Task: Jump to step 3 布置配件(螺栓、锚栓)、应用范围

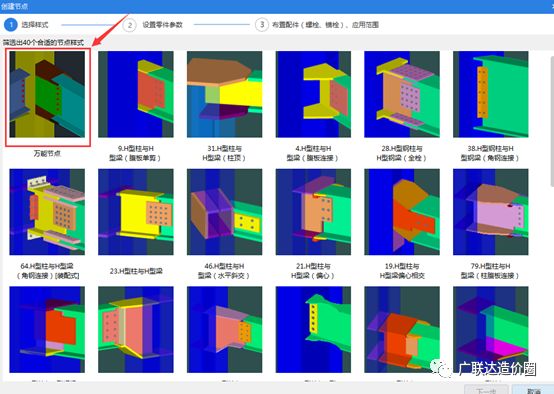Action: tap(317, 25)
